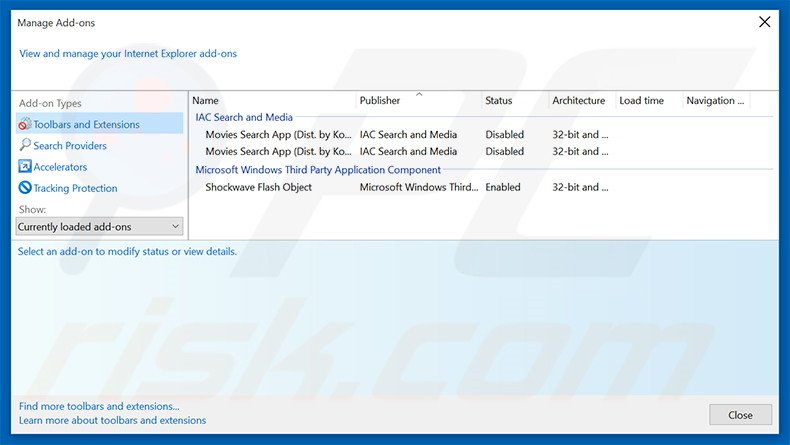Sort list by Status column header
Screen dimensions: 790x445
tap(515, 100)
